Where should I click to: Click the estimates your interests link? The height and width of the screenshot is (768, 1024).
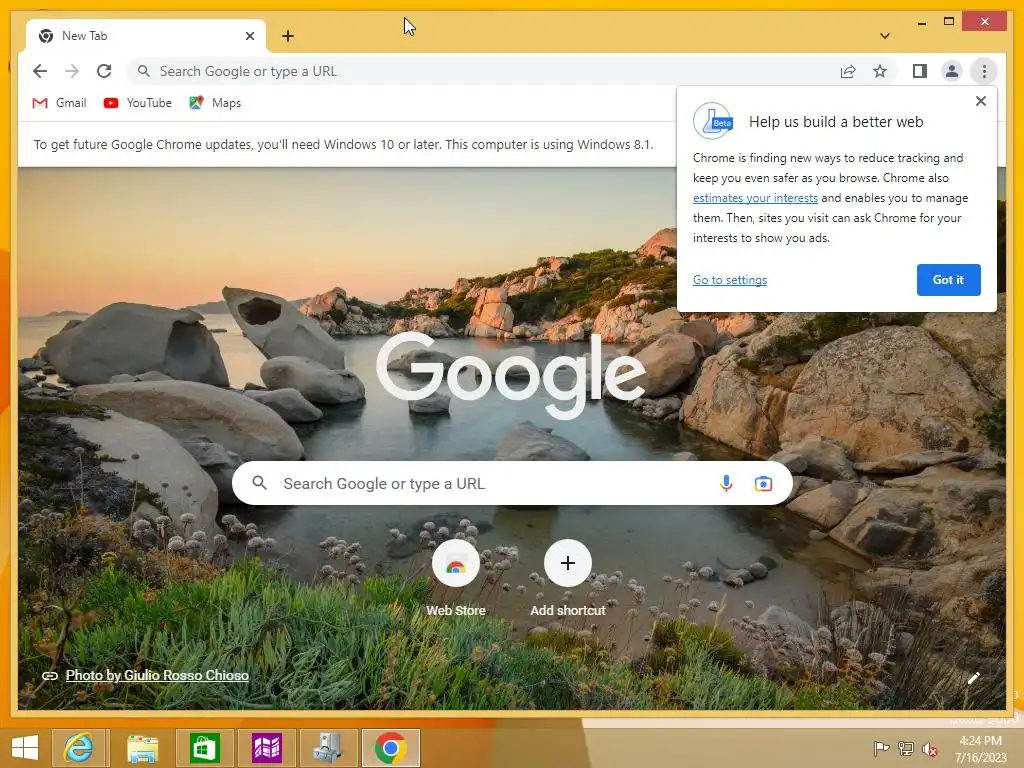pyautogui.click(x=755, y=198)
